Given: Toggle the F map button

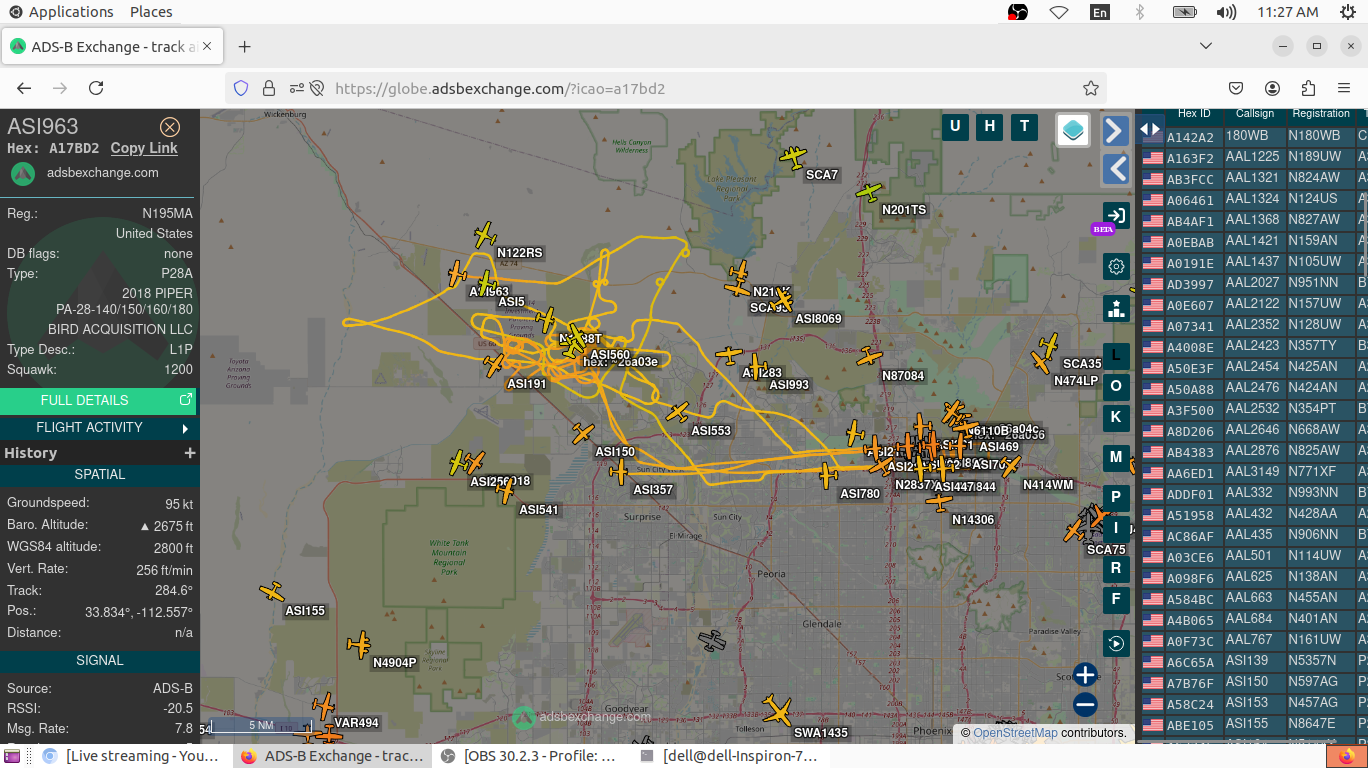Looking at the screenshot, I should click(x=1116, y=600).
